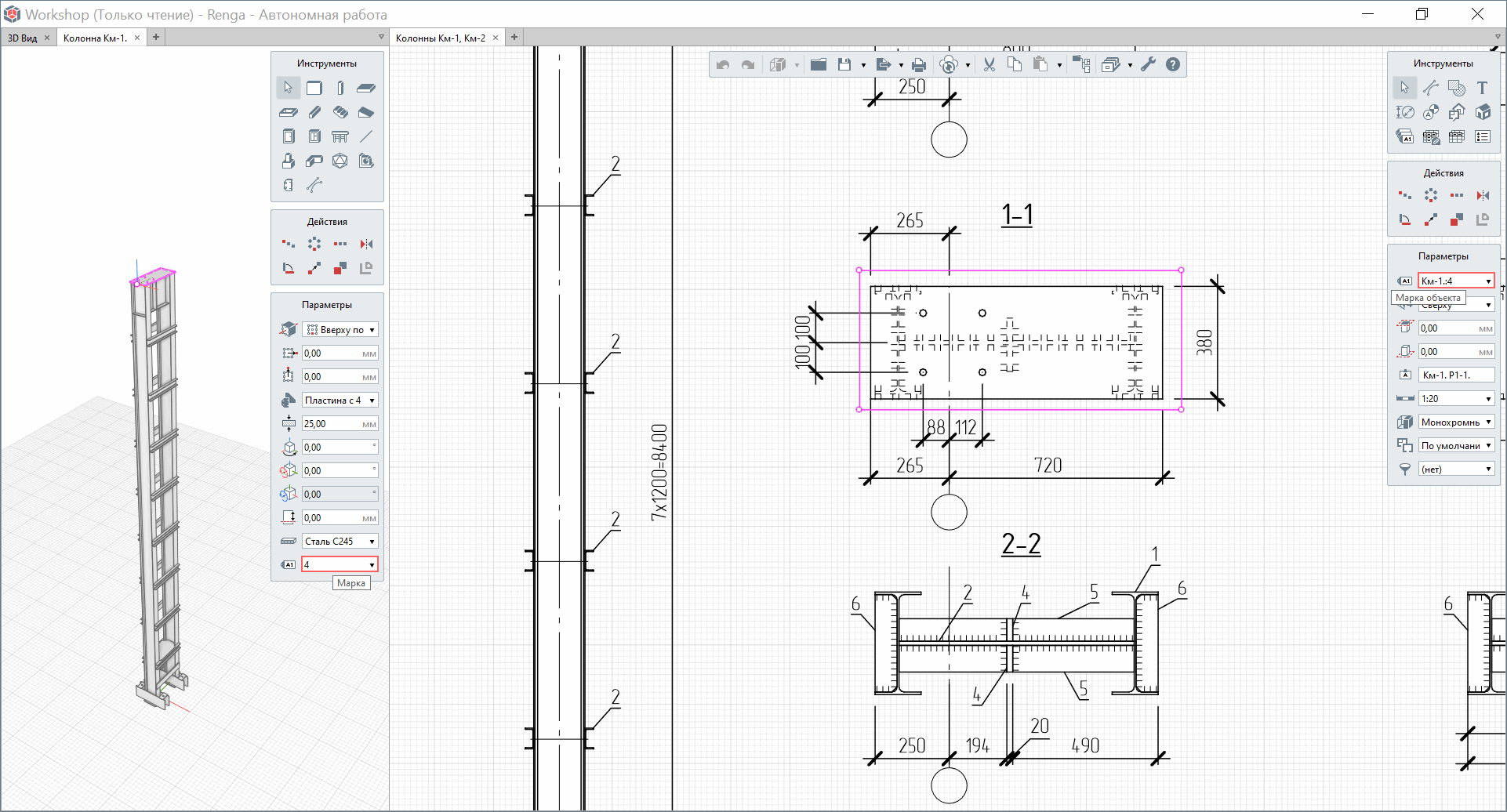Click the synchronize cloud icon
Viewport: 1507px width, 812px height.
[949, 65]
